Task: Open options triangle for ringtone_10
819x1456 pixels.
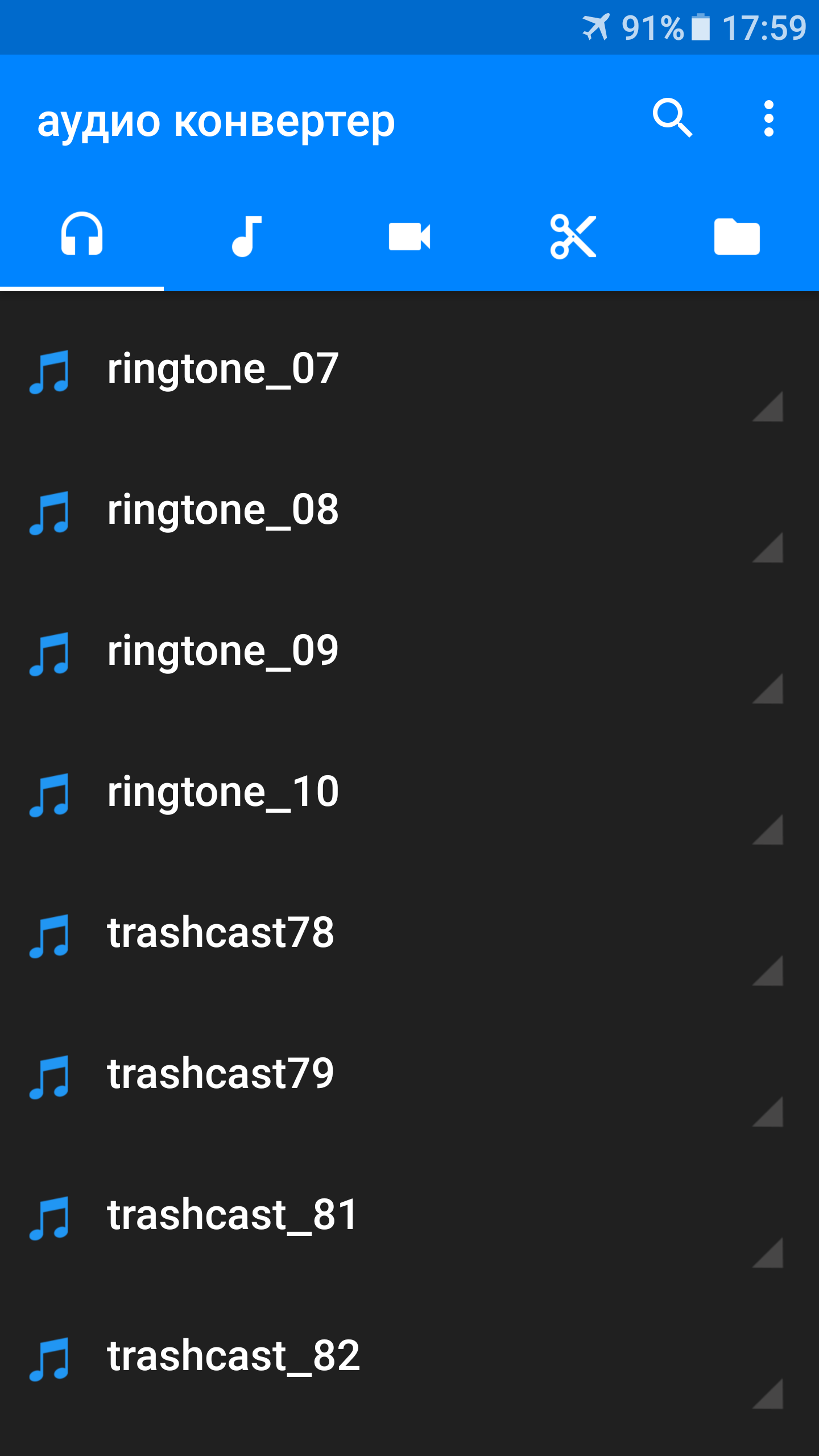Action: point(768,829)
